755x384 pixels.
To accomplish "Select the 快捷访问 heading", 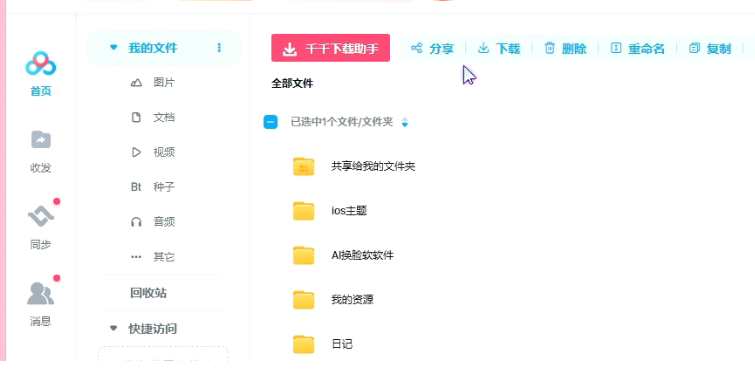I will (x=153, y=329).
